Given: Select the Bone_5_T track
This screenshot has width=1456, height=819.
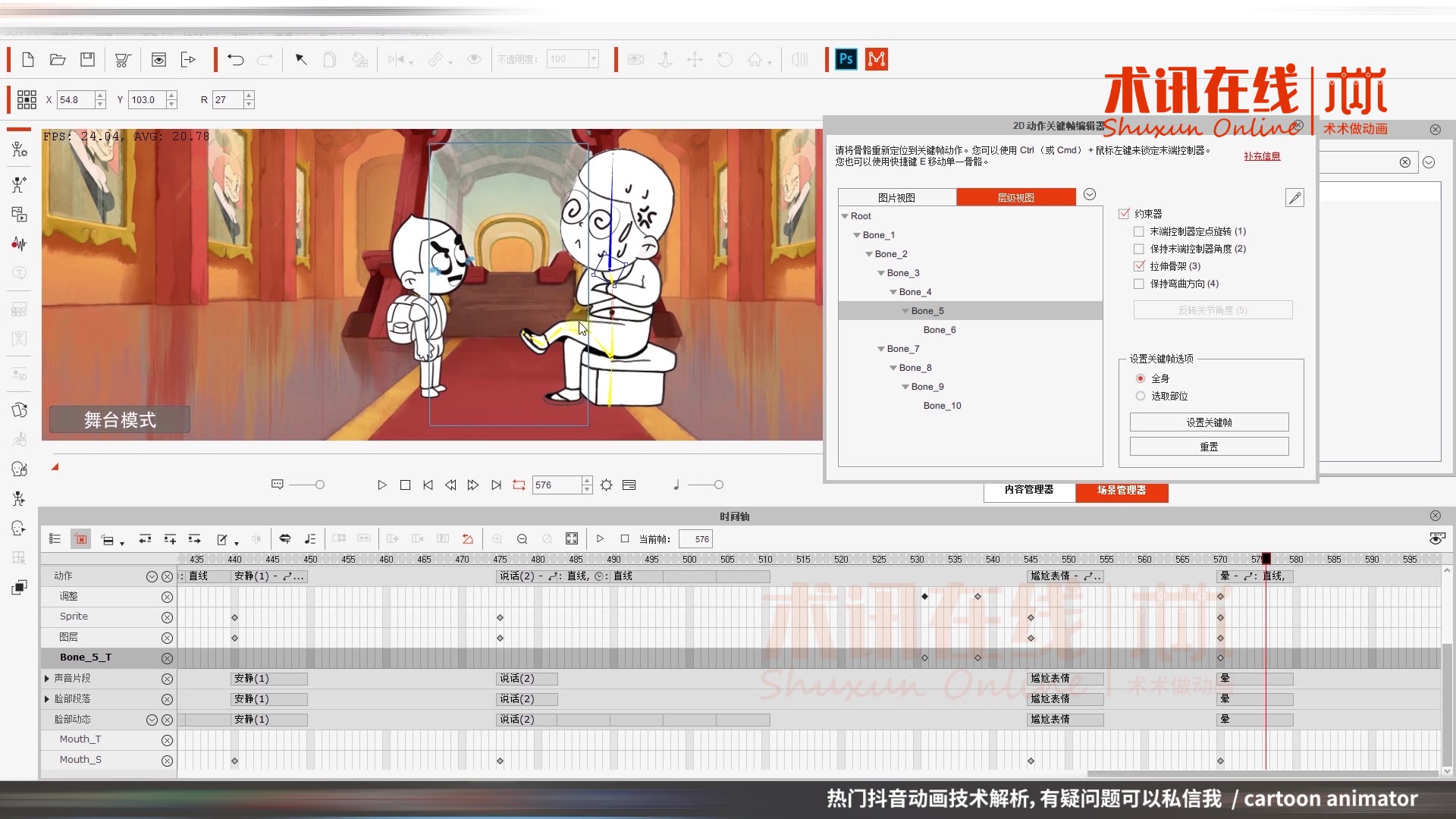Looking at the screenshot, I should (86, 657).
